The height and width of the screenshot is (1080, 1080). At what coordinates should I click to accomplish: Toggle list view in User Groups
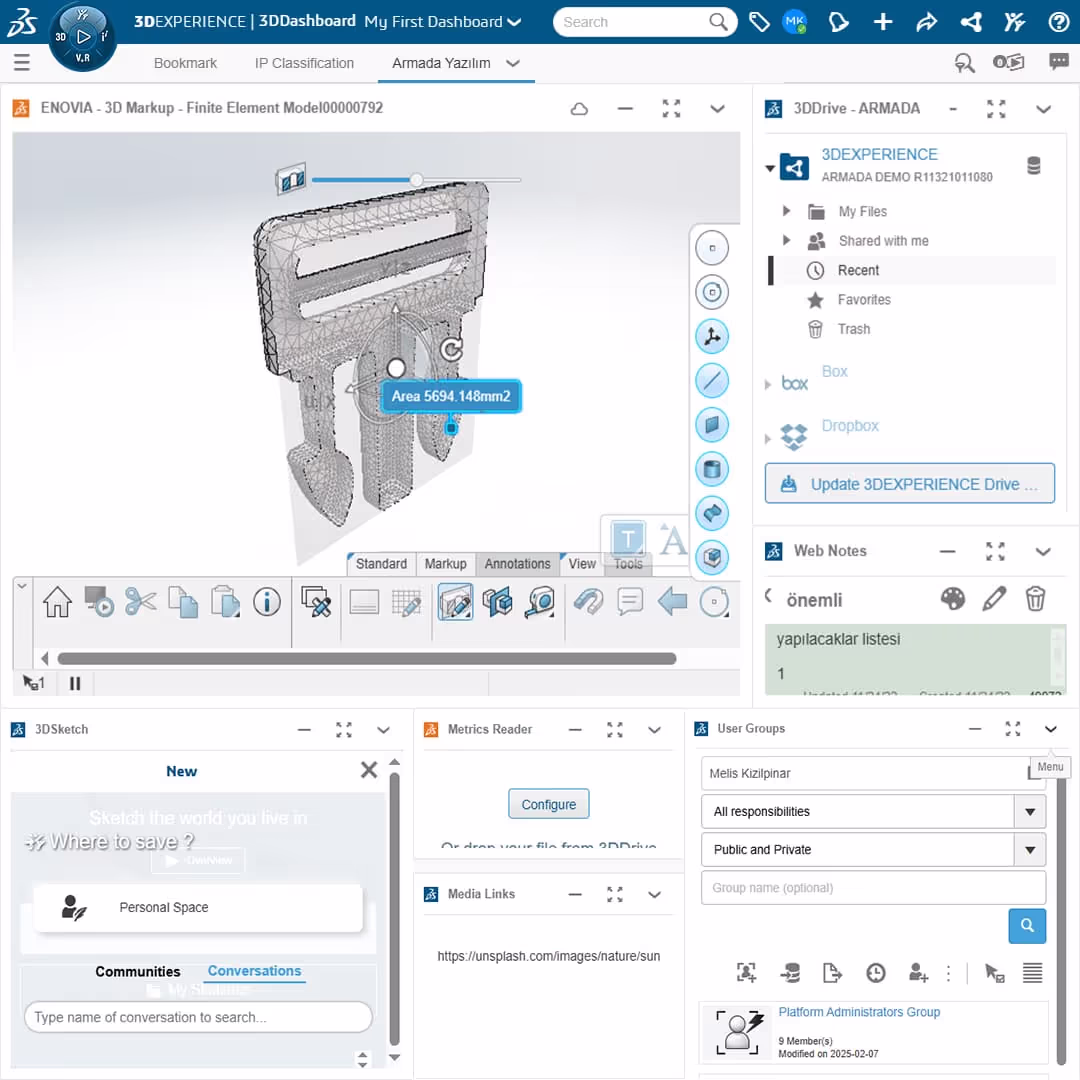coord(1032,973)
